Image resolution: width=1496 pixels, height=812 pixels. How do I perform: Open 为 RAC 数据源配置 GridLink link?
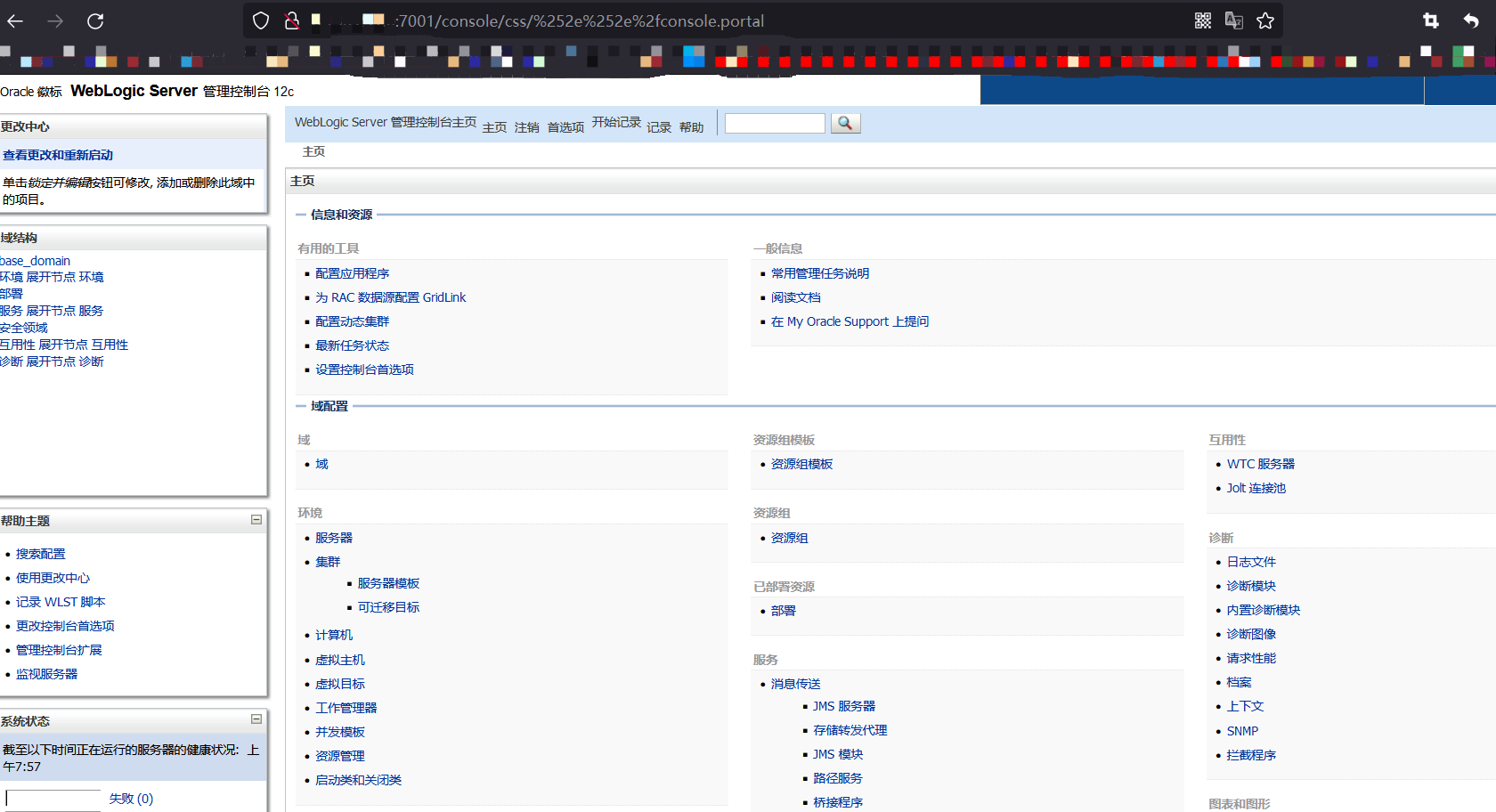click(390, 297)
